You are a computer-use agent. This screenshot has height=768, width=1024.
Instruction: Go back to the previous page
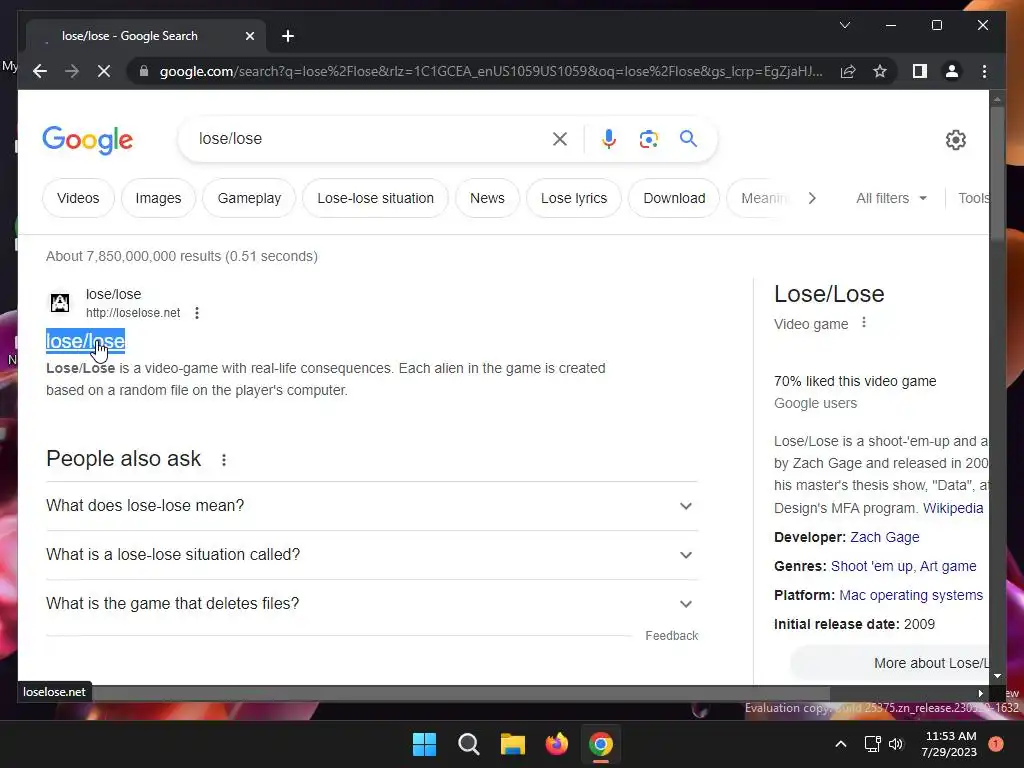tap(40, 71)
